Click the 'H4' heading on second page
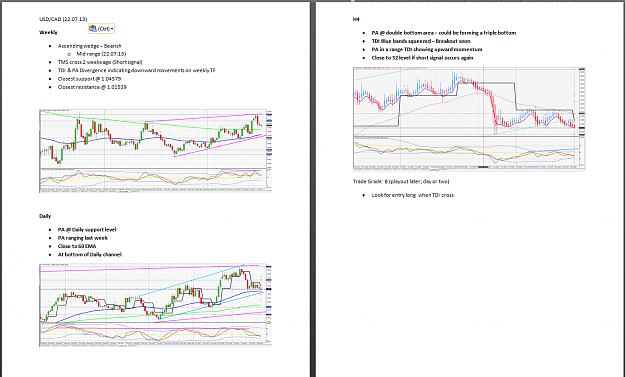 click(356, 19)
